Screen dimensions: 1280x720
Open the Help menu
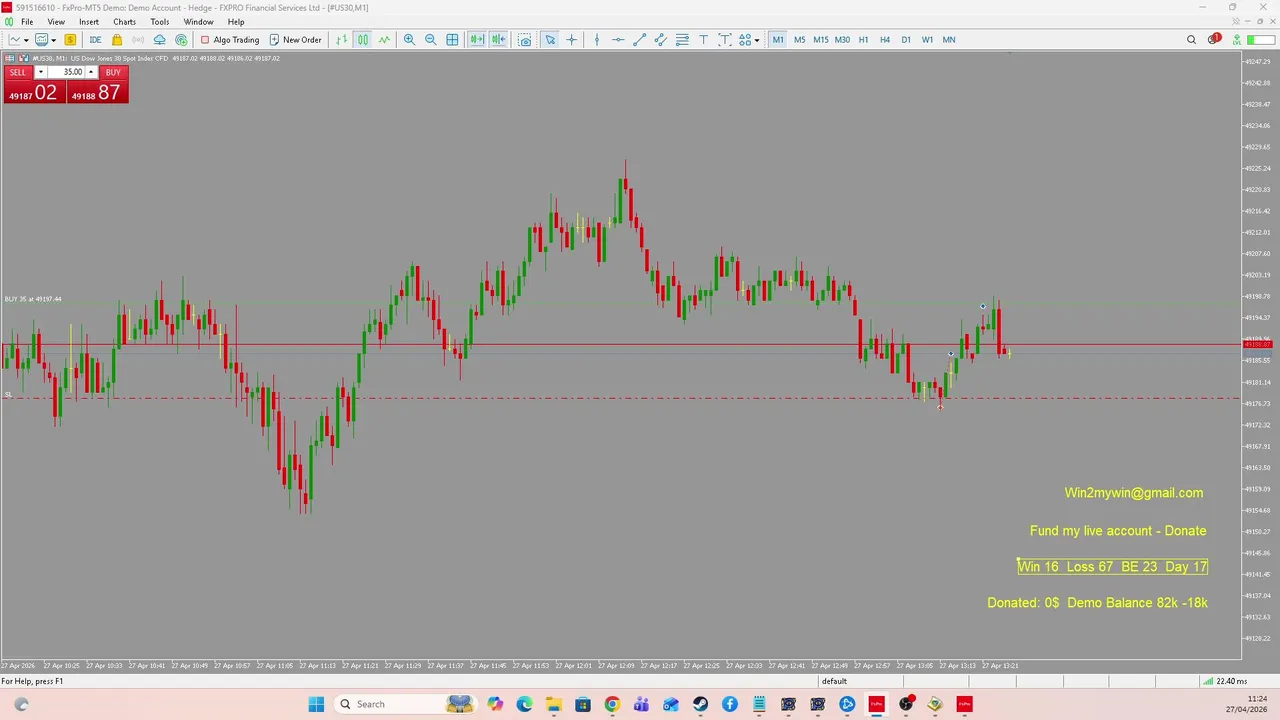pyautogui.click(x=236, y=22)
